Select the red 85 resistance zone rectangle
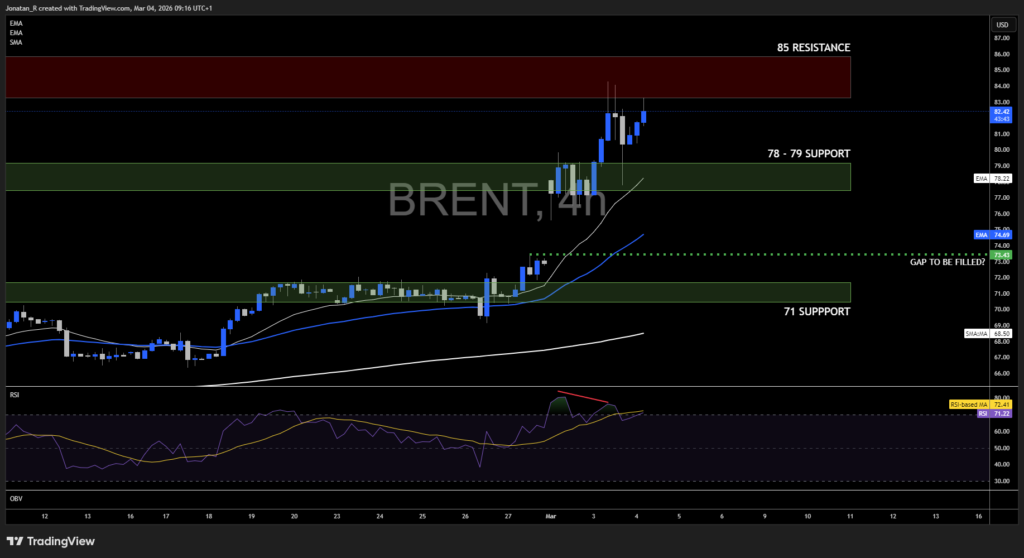This screenshot has height=558, width=1024. point(428,77)
